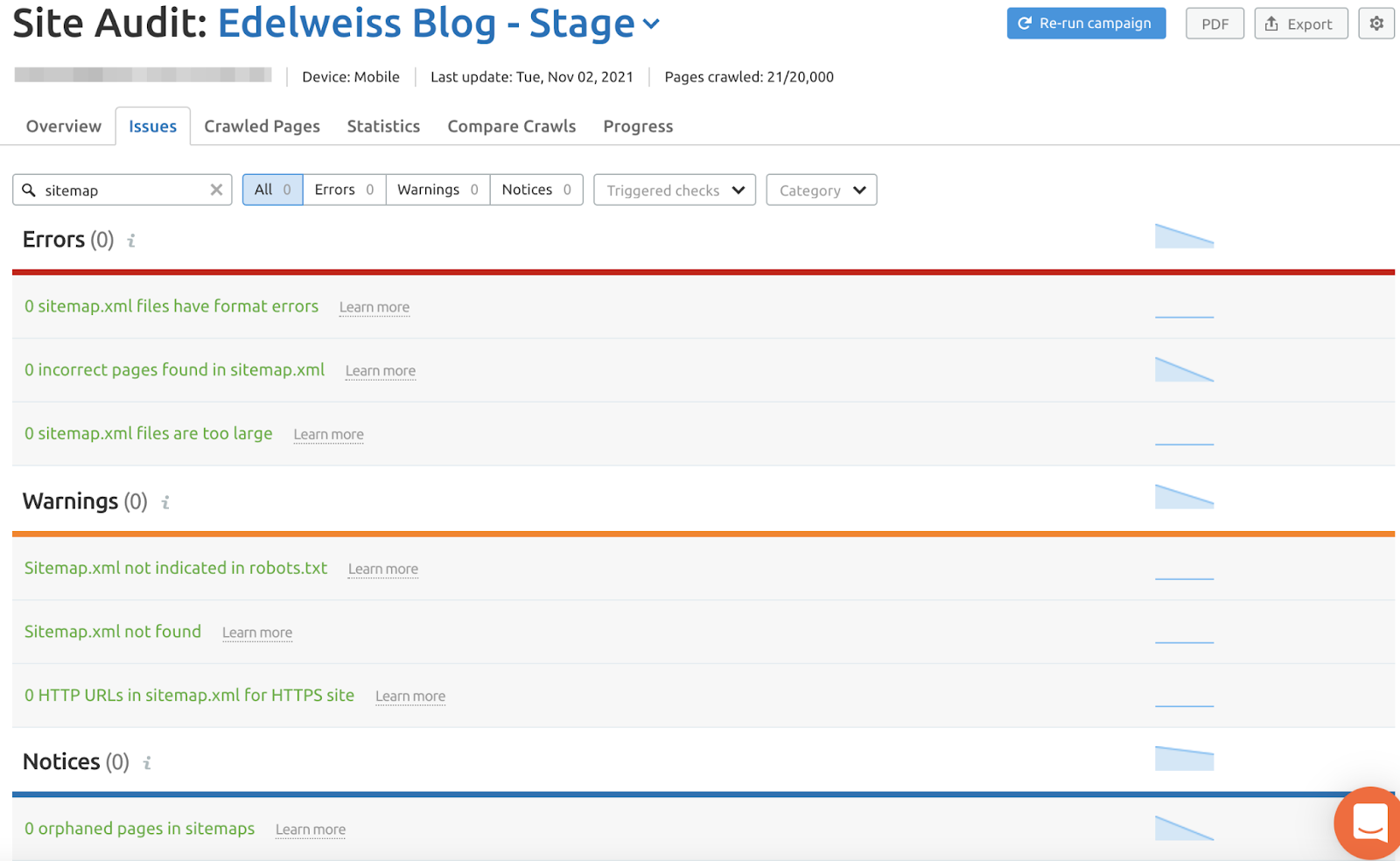Click Learn more for Sitemap.xml not found

(257, 633)
